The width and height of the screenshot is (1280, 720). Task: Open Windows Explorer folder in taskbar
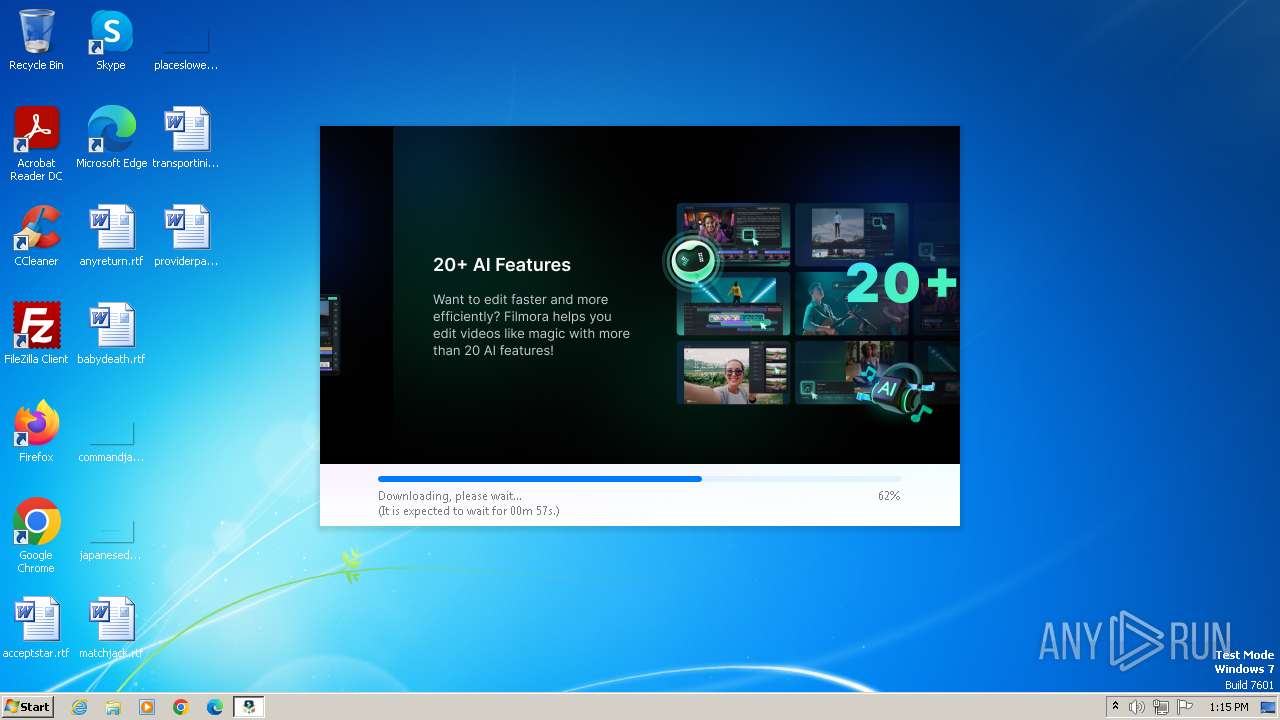(113, 707)
